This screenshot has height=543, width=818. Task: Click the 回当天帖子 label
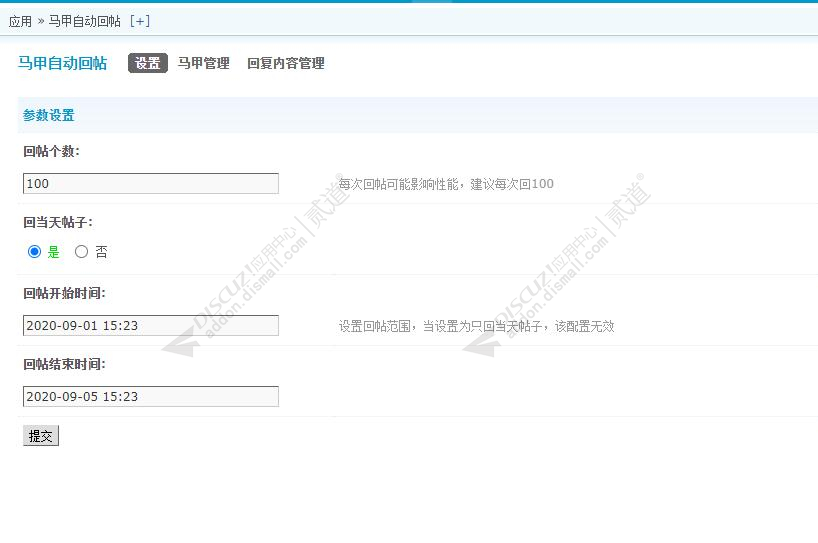[x=58, y=222]
